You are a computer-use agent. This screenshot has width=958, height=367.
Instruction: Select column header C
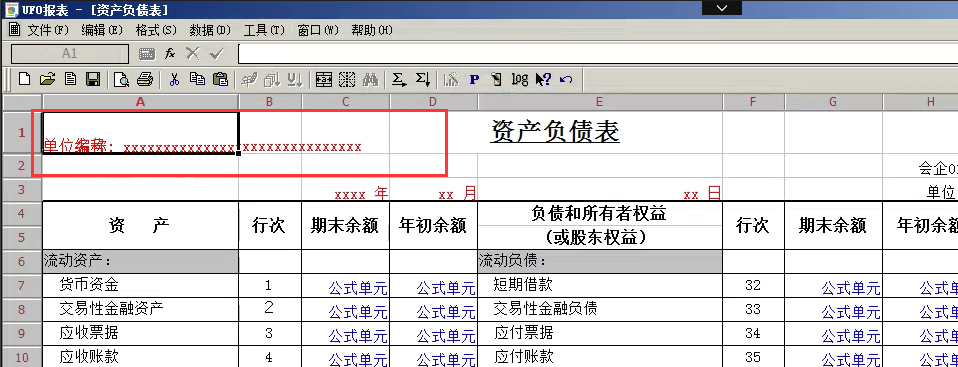point(346,103)
